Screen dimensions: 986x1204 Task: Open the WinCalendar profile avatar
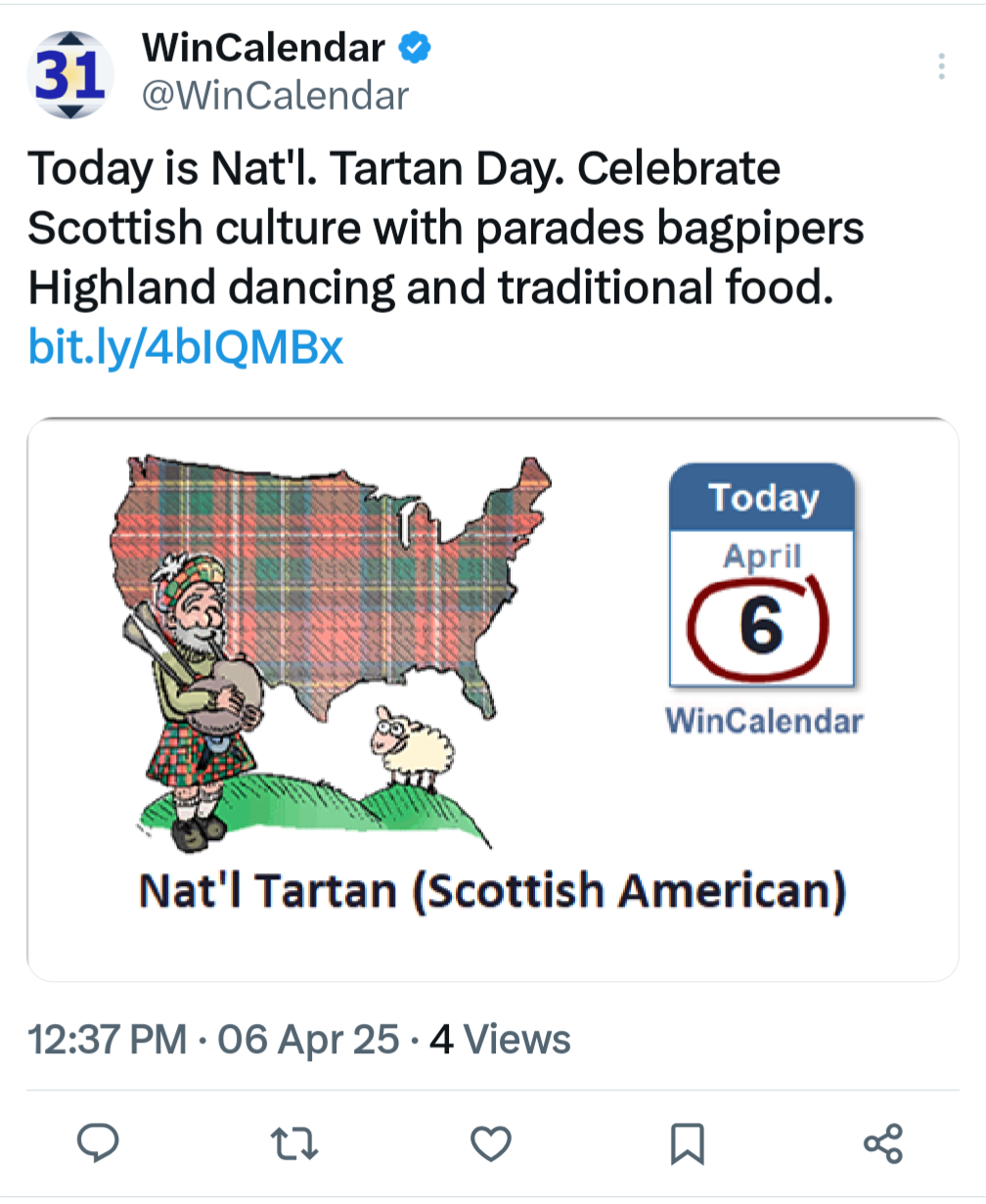[x=70, y=74]
